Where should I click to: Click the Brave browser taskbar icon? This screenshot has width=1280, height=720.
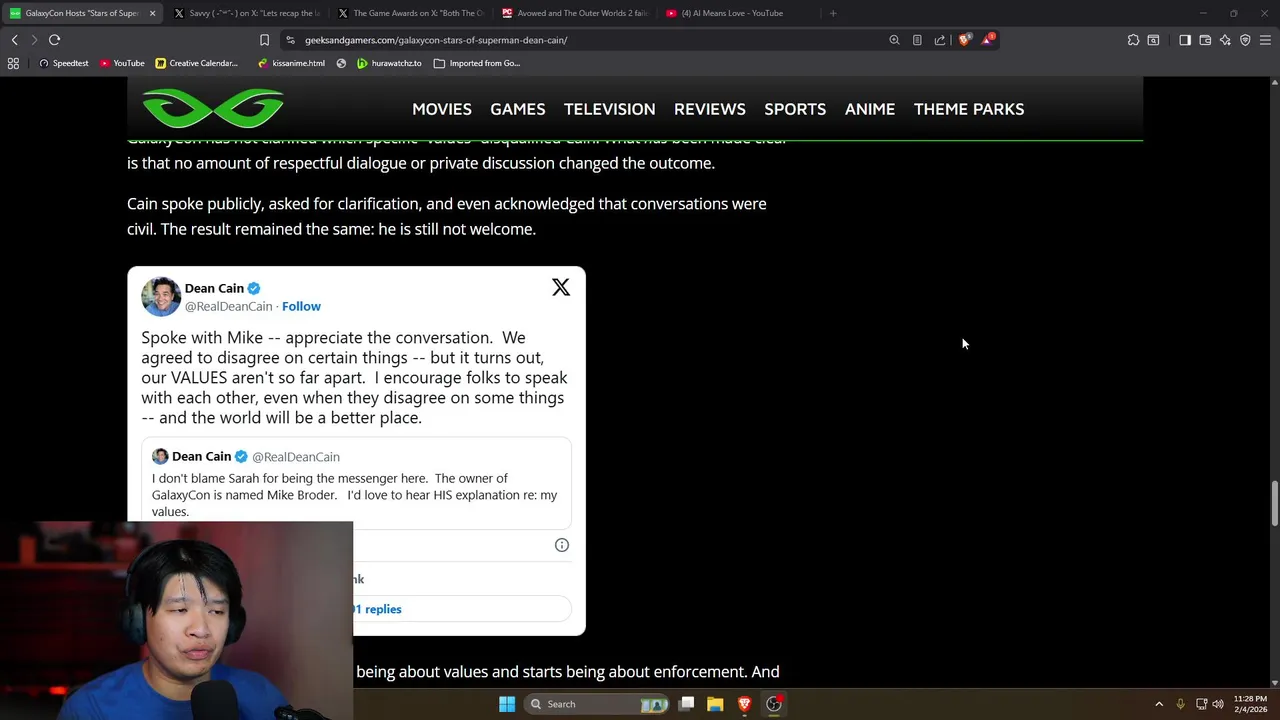[744, 704]
